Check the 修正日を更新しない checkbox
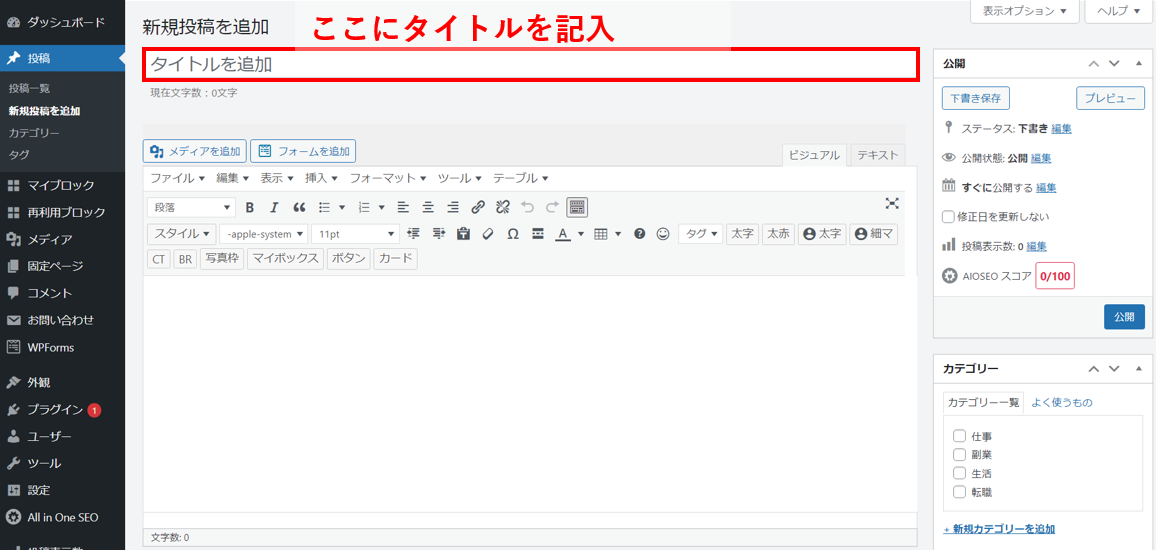Image resolution: width=1156 pixels, height=550 pixels. pos(949,216)
